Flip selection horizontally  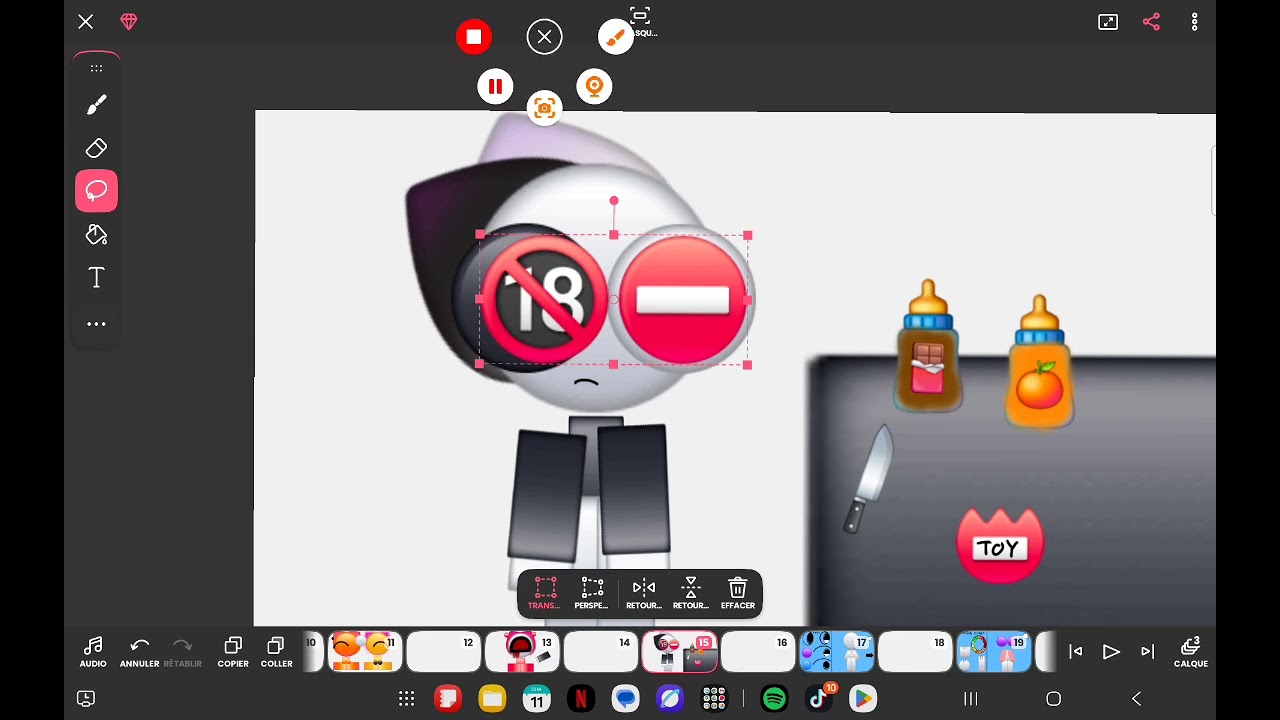click(643, 592)
